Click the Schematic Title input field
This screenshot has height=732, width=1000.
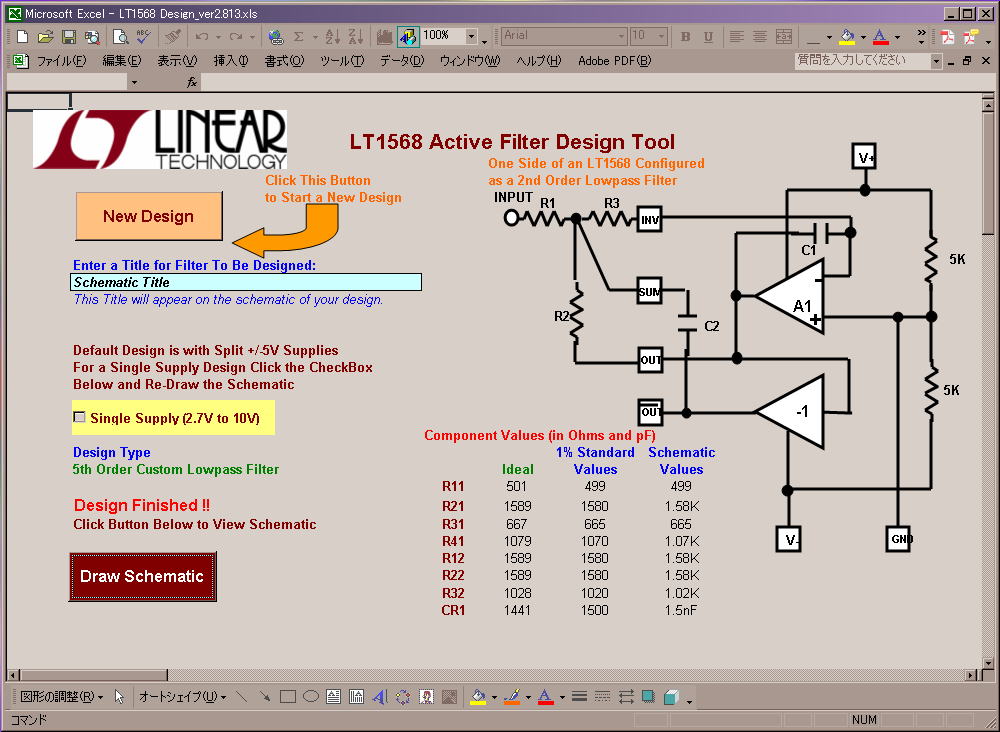246,282
